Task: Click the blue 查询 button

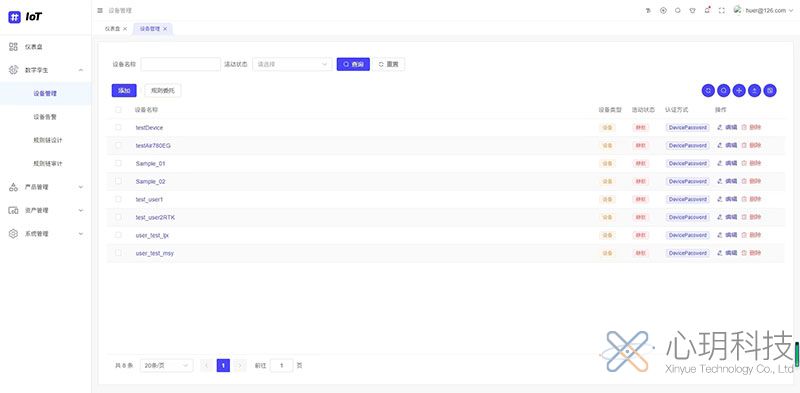Action: coord(353,64)
